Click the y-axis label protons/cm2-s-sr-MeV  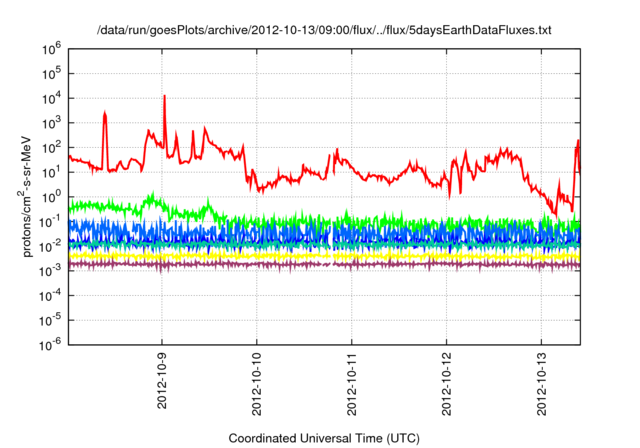(x=25, y=197)
